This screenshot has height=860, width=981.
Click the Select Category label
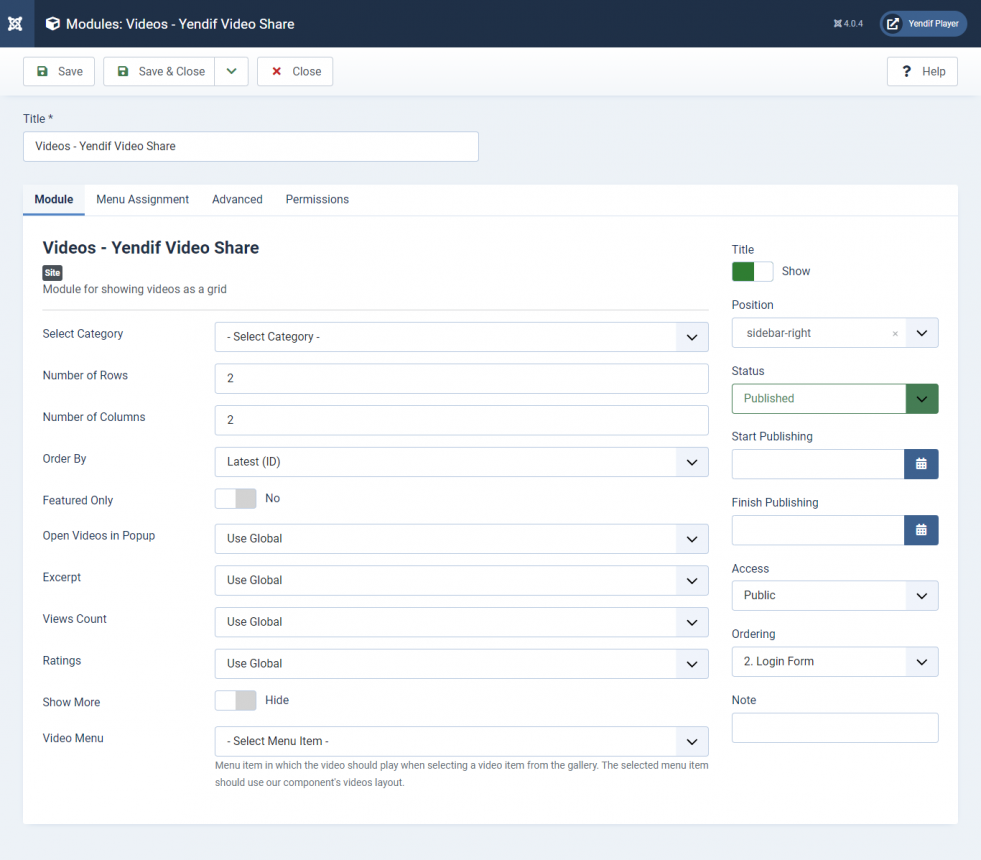(83, 334)
